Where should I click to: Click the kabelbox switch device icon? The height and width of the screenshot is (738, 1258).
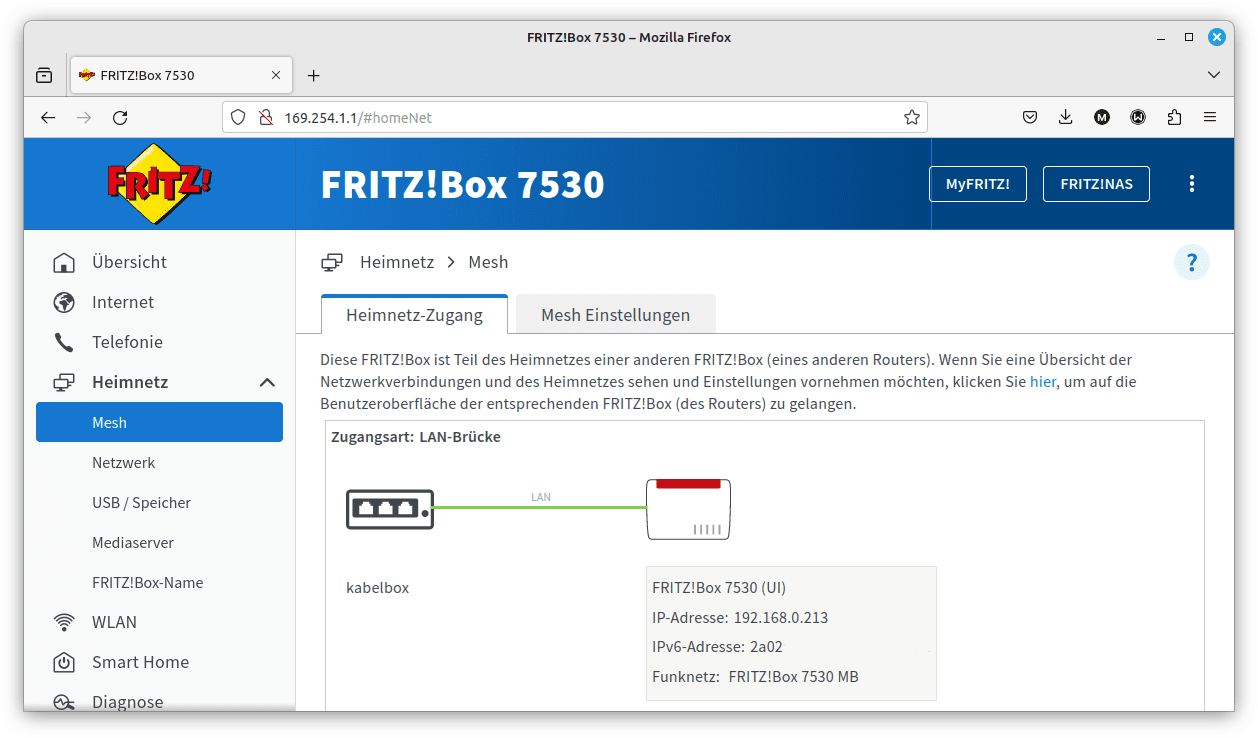pyautogui.click(x=390, y=509)
